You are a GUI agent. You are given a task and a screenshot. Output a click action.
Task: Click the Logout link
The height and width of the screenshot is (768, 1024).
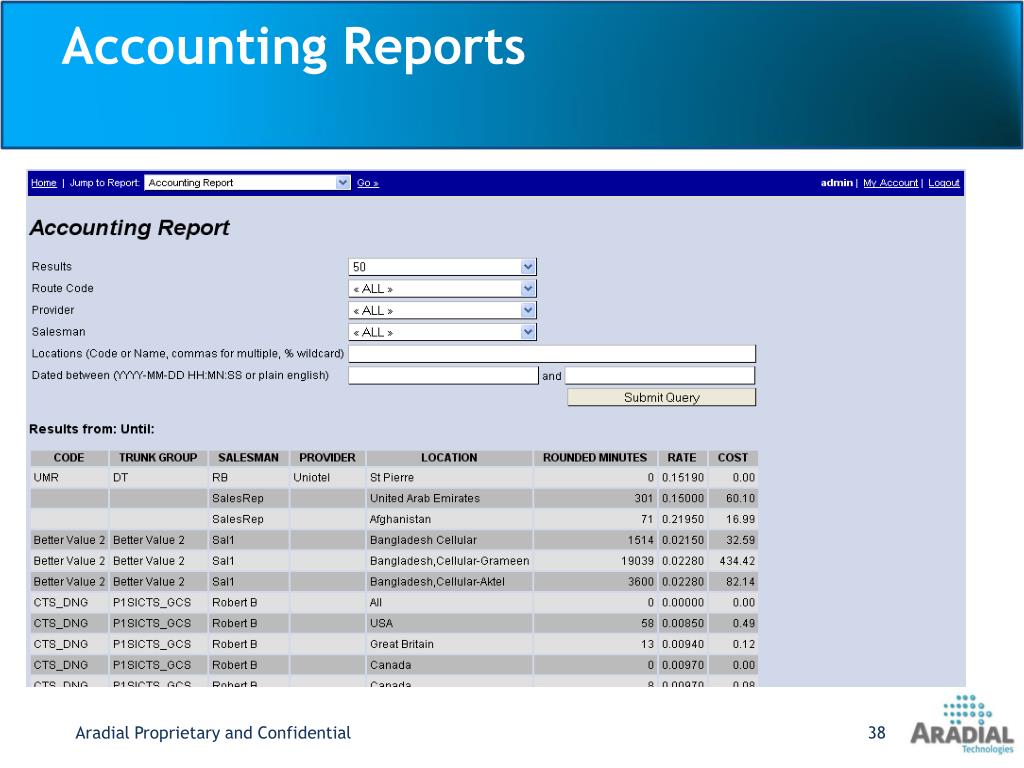click(x=944, y=183)
